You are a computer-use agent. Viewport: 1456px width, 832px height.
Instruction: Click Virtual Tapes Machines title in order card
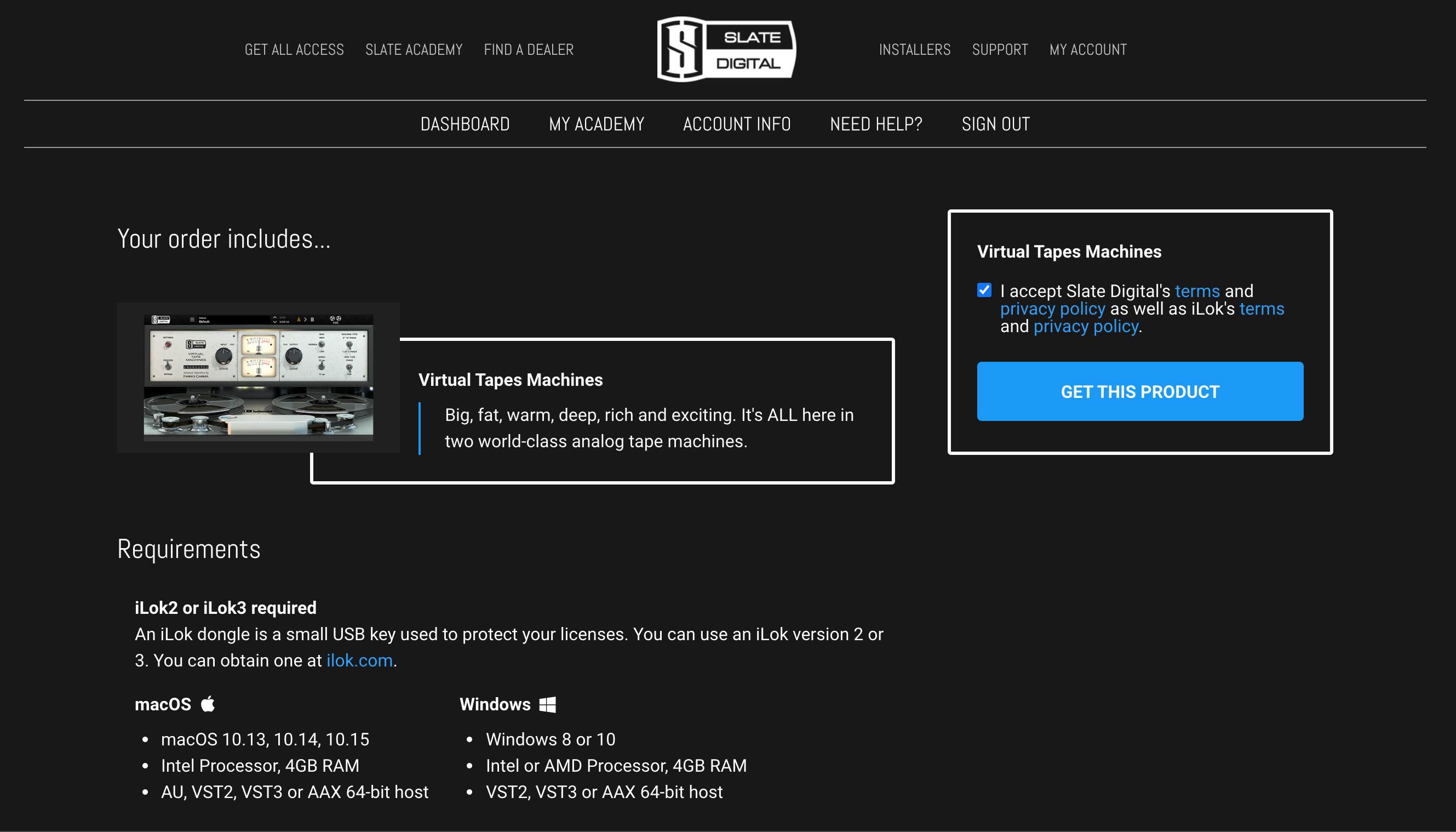click(x=511, y=380)
